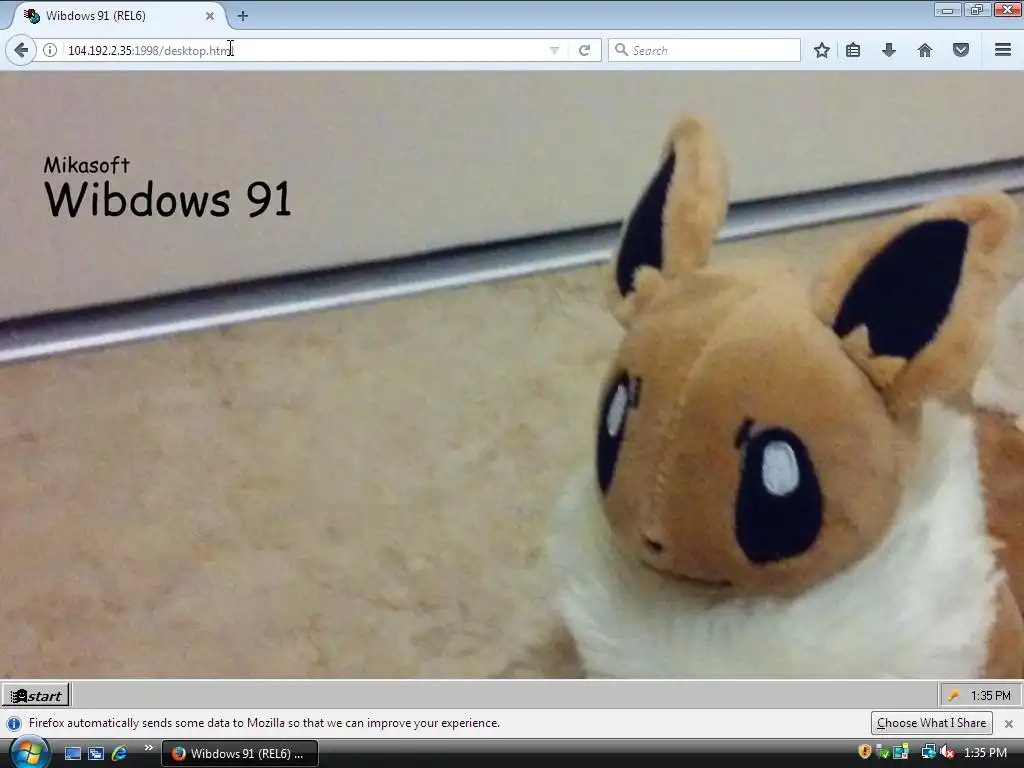Open the Windows Vista Start orb

29,753
